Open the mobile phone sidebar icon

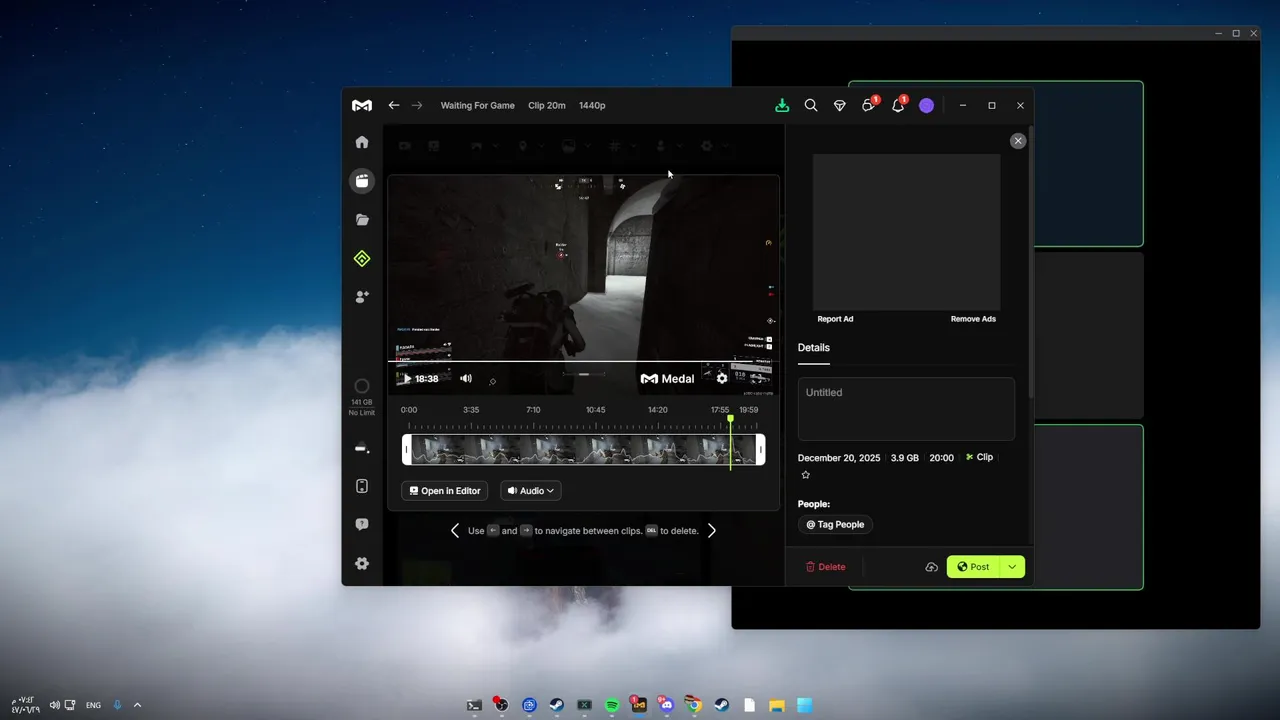pyautogui.click(x=362, y=486)
